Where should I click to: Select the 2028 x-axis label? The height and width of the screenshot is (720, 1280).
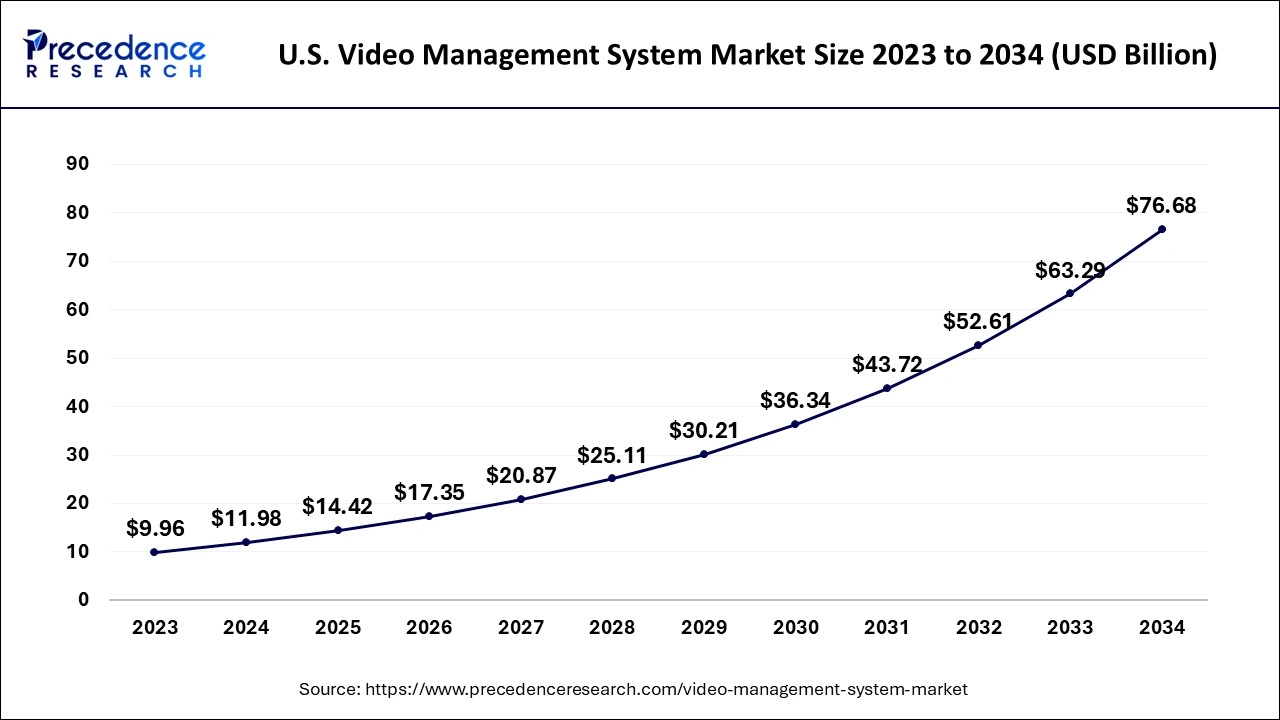pyautogui.click(x=612, y=628)
